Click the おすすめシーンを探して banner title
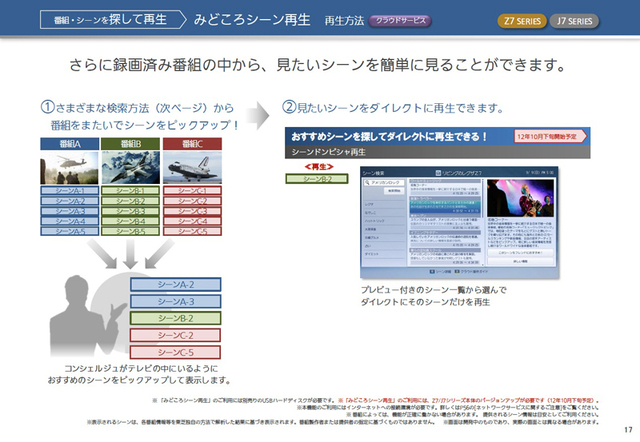The image size is (640, 442). 389,137
